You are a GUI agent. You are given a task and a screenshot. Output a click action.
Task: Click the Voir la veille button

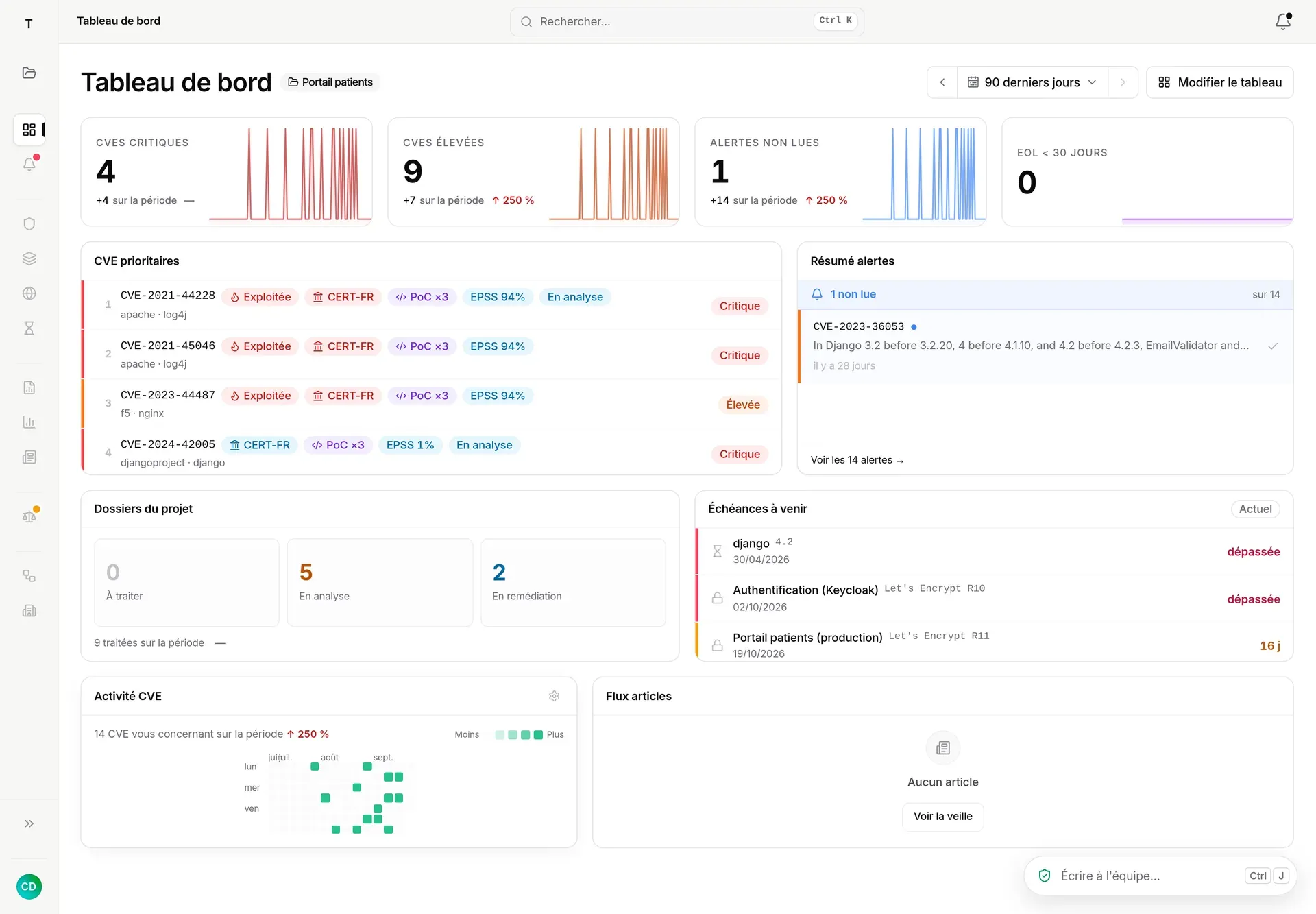(x=943, y=816)
